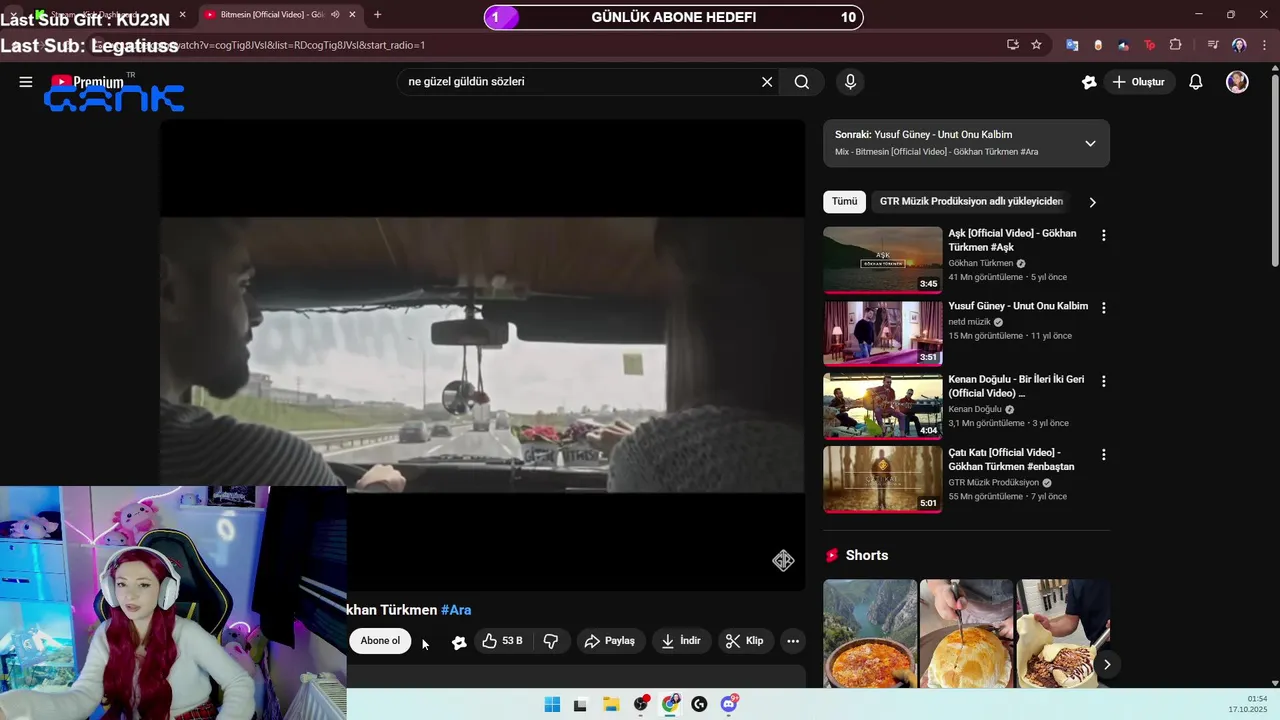Expand the Sonraki mix playlist chevron
The width and height of the screenshot is (1280, 720).
click(1090, 143)
